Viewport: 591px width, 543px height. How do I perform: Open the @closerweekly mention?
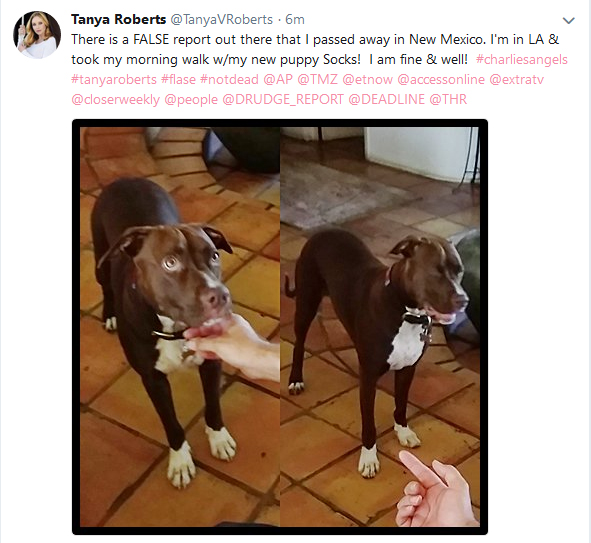(x=116, y=99)
